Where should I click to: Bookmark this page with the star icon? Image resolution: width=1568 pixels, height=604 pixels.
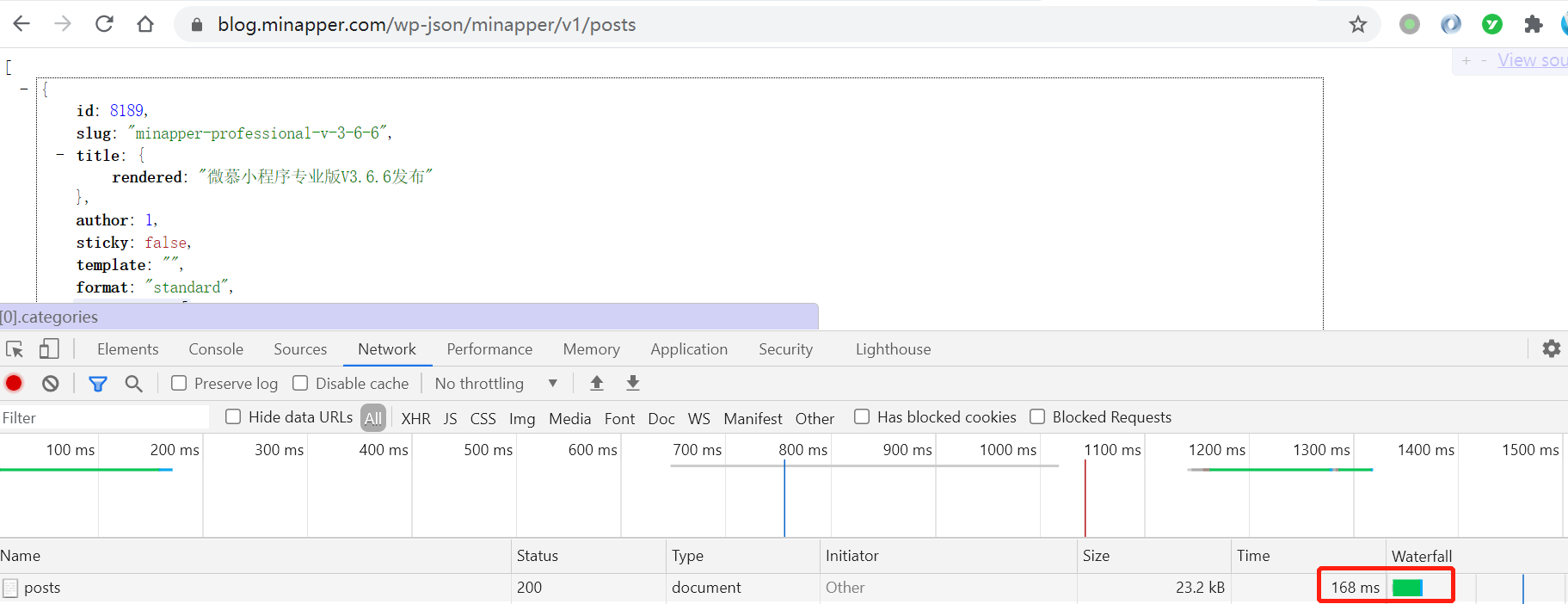(x=1358, y=24)
